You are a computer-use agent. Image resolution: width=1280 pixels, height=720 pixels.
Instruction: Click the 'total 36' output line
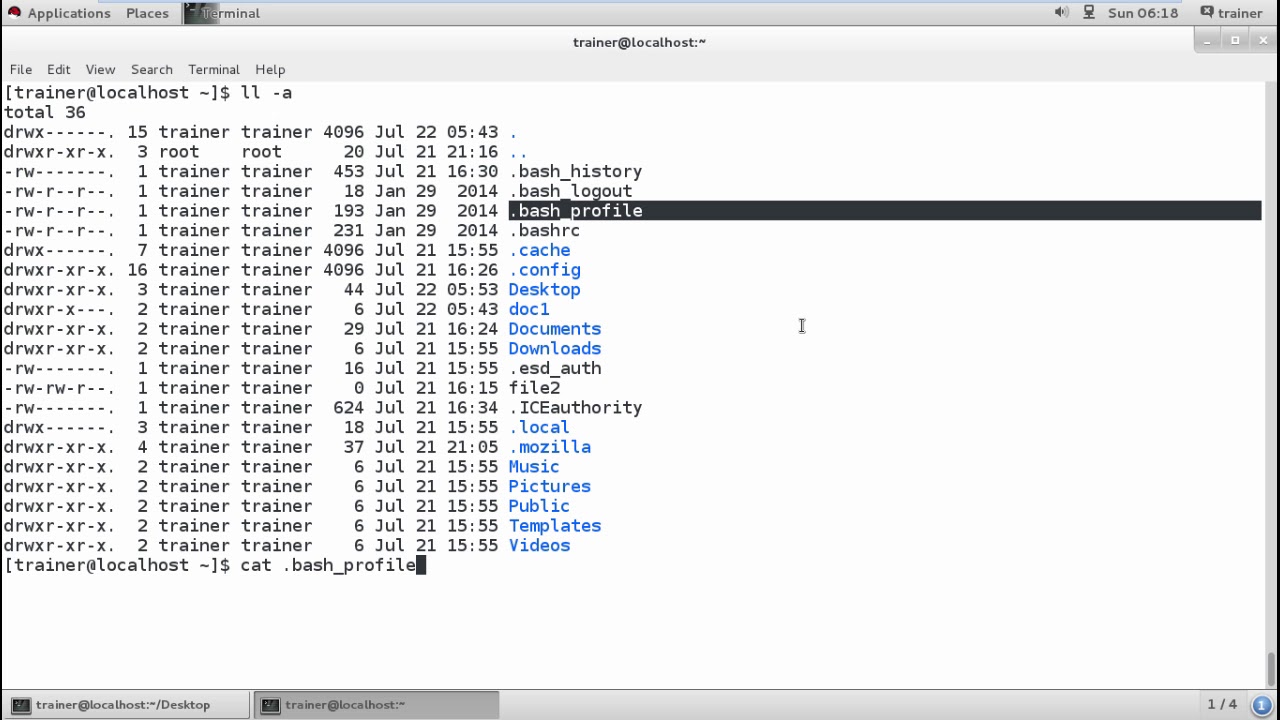(45, 112)
